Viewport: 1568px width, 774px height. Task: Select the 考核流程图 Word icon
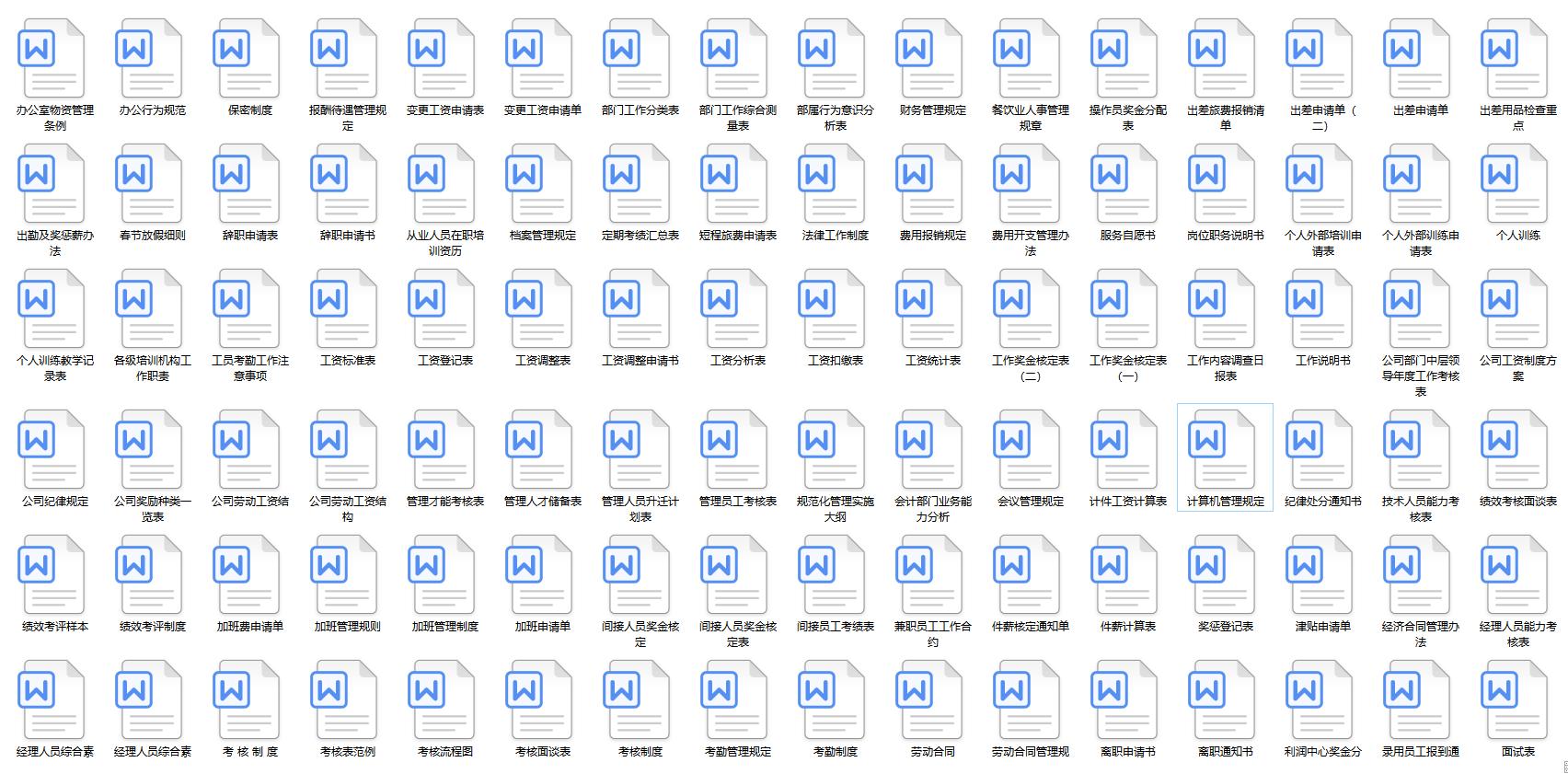[x=442, y=699]
